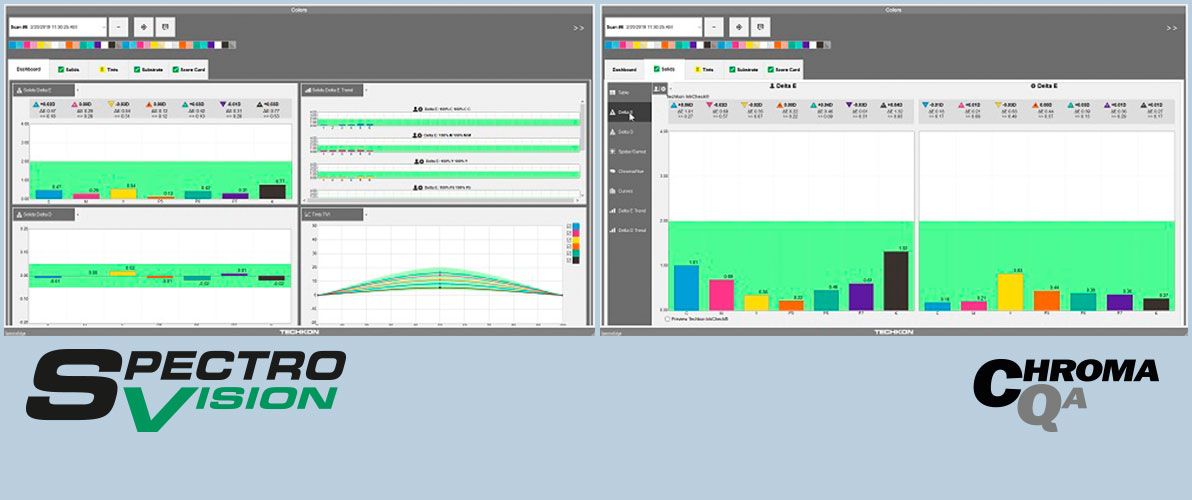Expand the >> chevron in the Solids window
Viewport: 1192px width, 500px height.
(1172, 27)
